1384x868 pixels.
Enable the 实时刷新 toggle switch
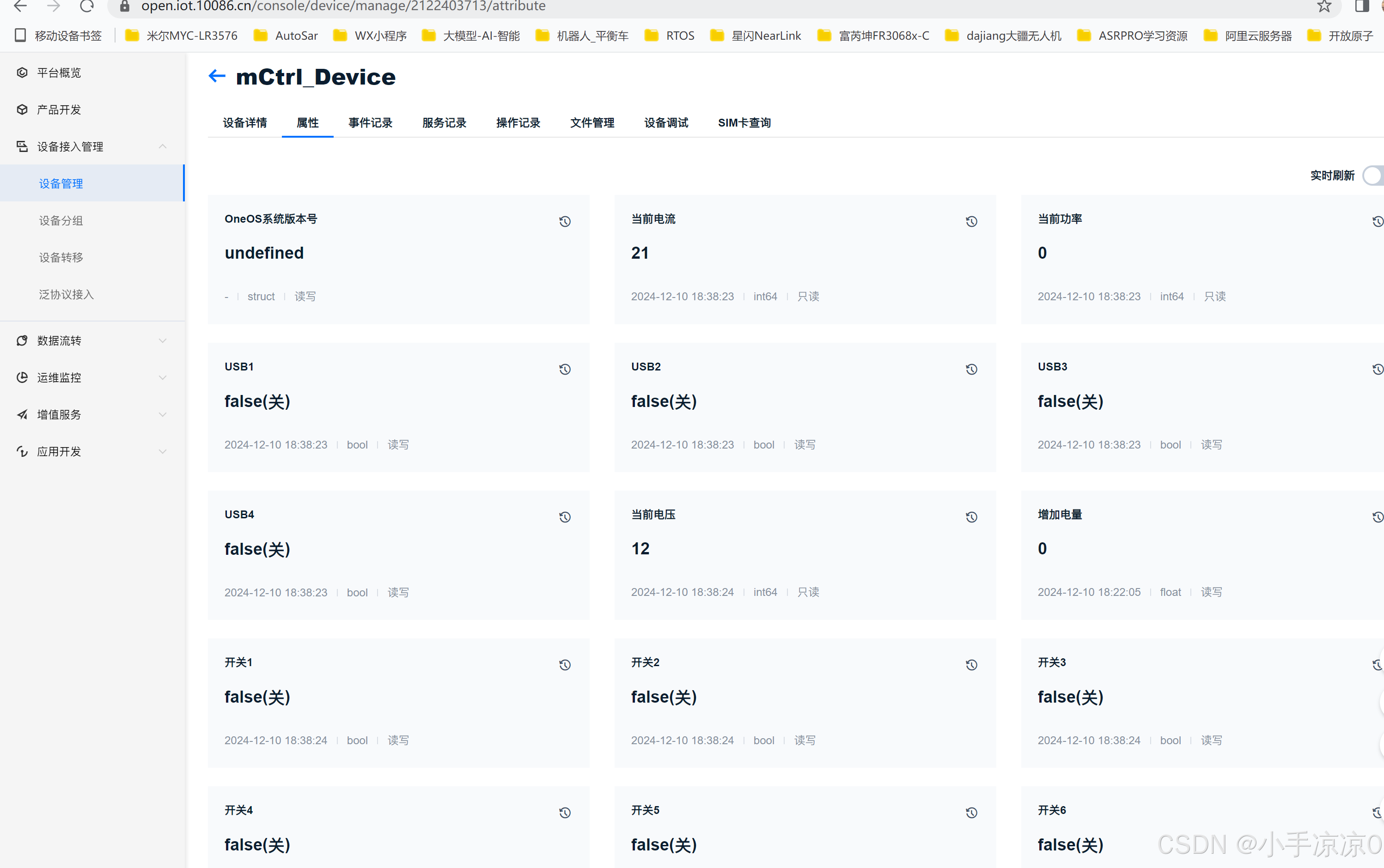pyautogui.click(x=1374, y=175)
